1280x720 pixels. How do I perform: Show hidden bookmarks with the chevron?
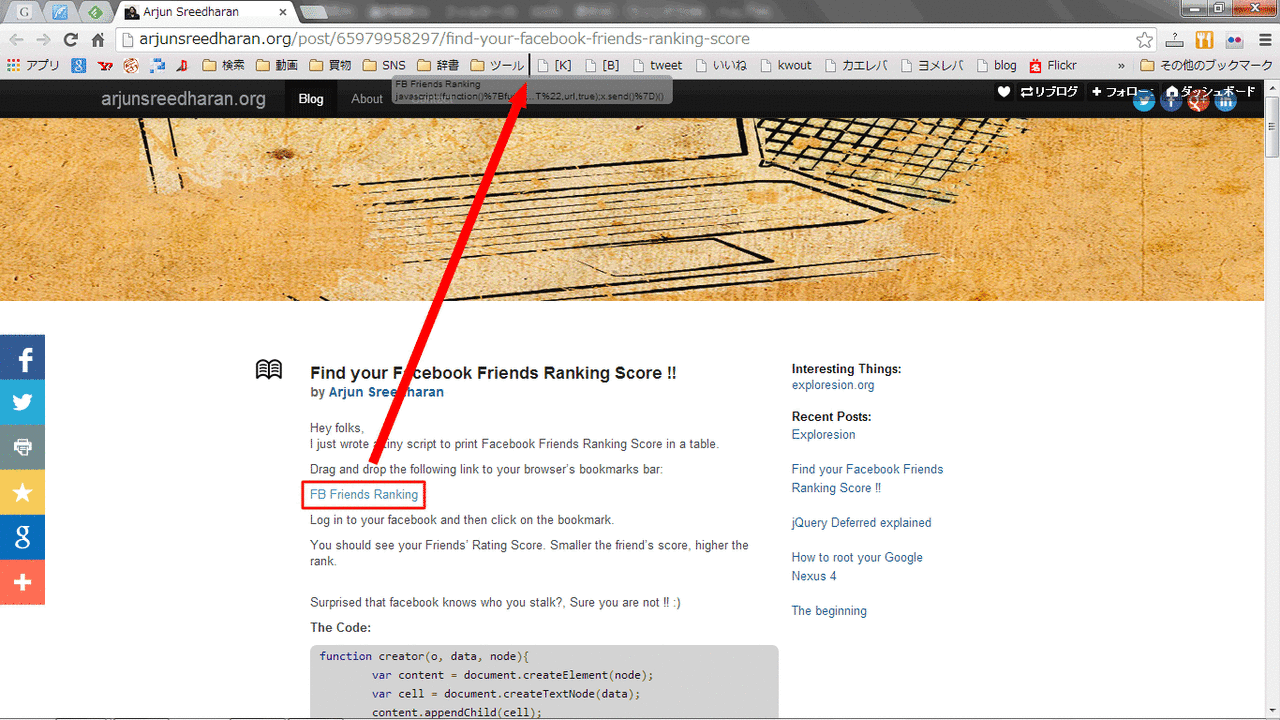pyautogui.click(x=1121, y=65)
